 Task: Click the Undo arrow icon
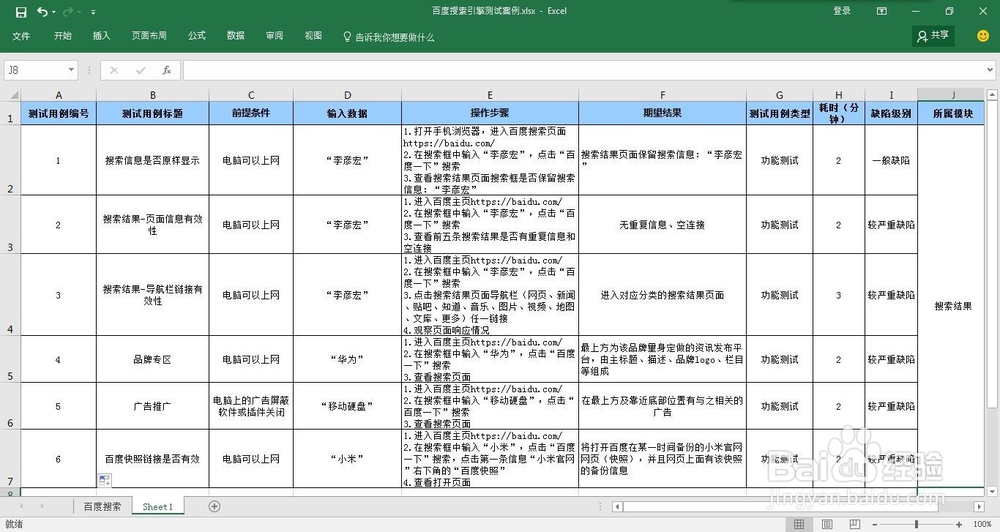coord(41,11)
